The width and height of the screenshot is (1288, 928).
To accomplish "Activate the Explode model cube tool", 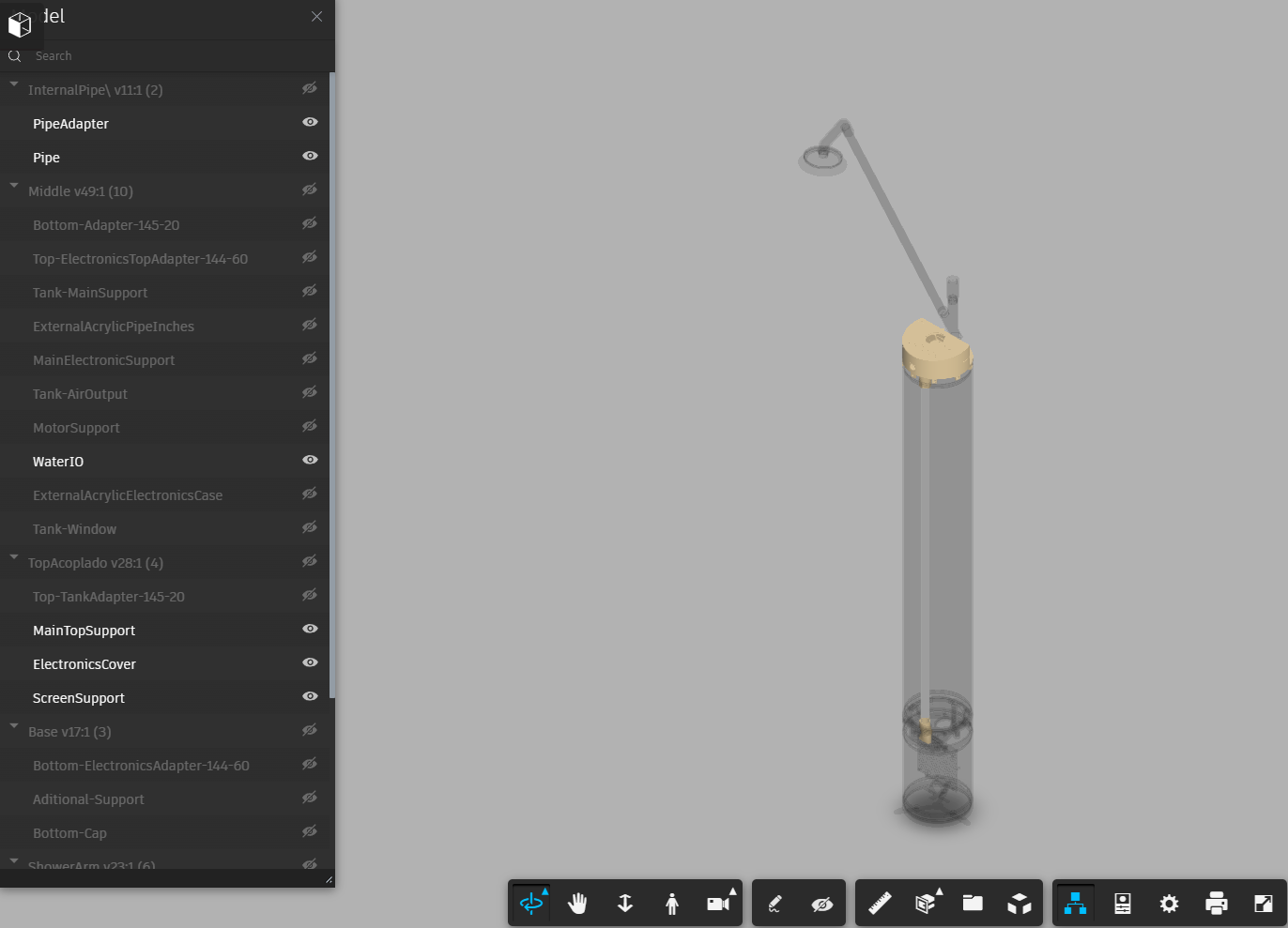I will 1020,904.
